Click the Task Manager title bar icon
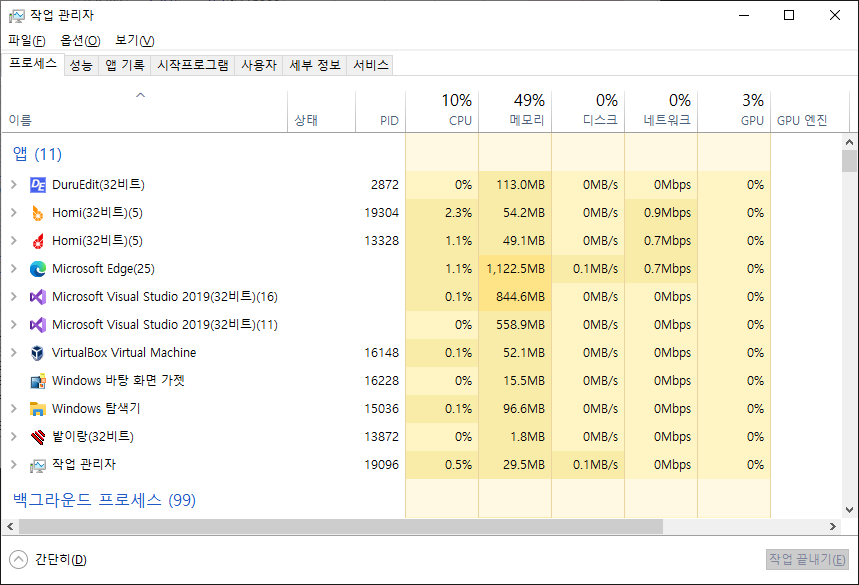 click(x=16, y=15)
